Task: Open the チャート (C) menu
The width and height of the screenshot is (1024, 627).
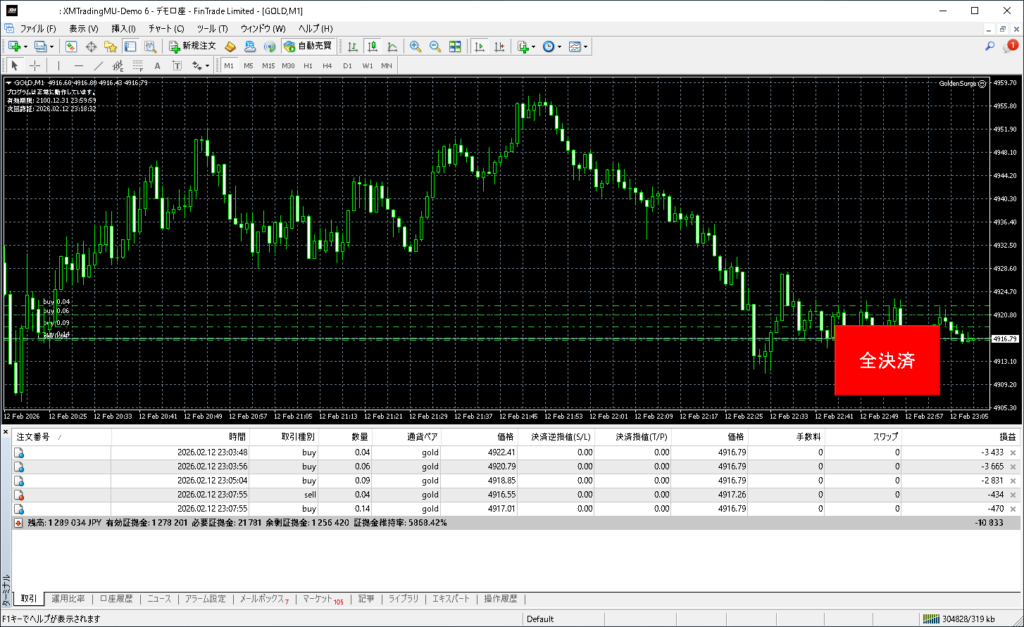Action: (164, 28)
